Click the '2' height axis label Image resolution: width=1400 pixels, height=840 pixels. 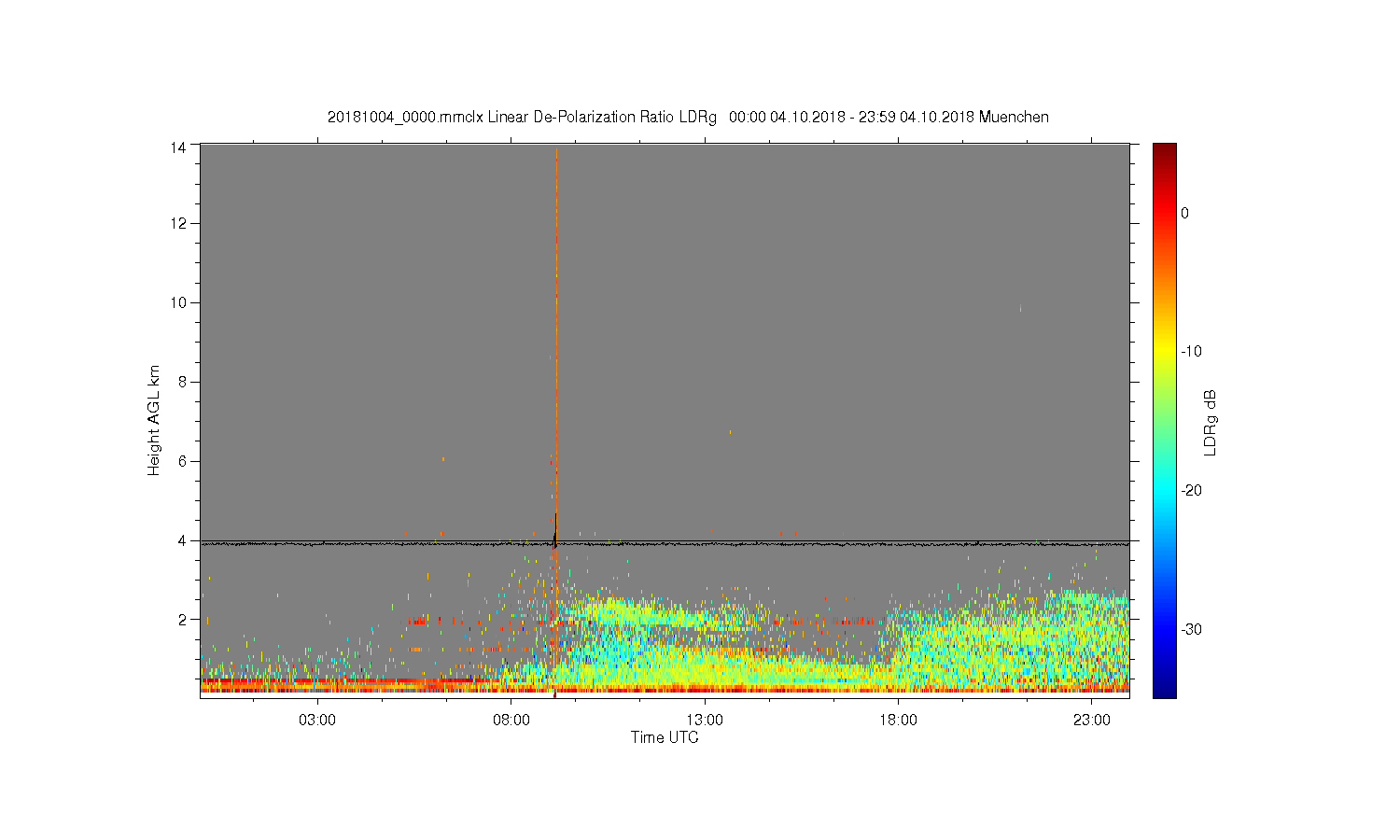[182, 619]
